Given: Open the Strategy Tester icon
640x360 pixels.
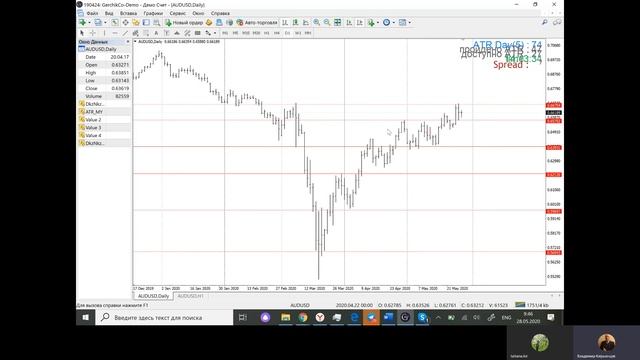Looking at the screenshot, I should click(156, 22).
